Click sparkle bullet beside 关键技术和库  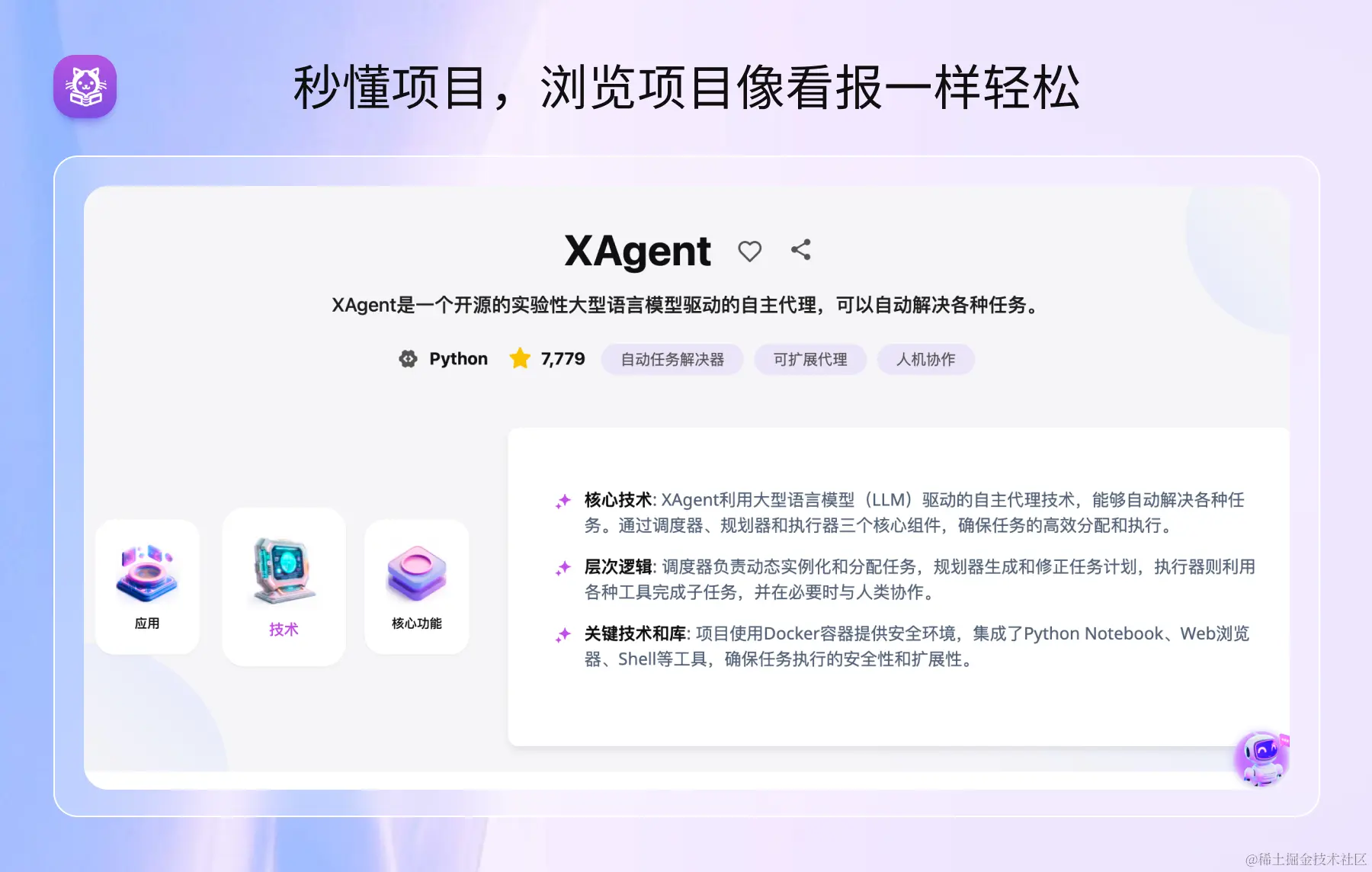coord(563,635)
